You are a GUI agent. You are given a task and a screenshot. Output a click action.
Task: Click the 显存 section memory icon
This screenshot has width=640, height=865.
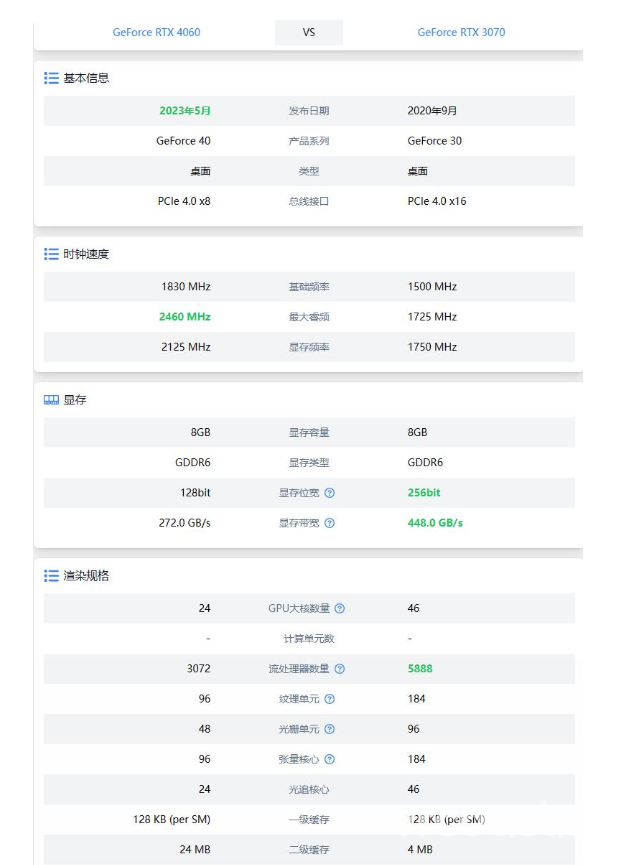pos(51,400)
